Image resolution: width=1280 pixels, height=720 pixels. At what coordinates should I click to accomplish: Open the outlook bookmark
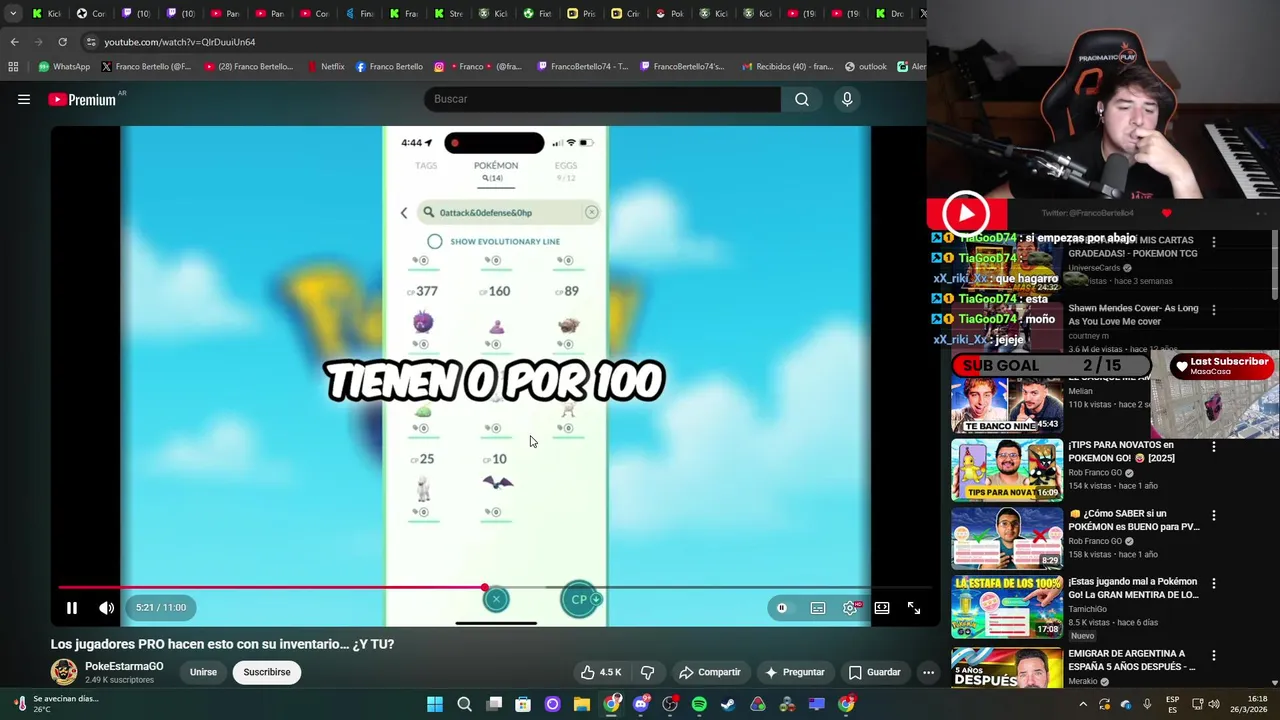point(866,67)
